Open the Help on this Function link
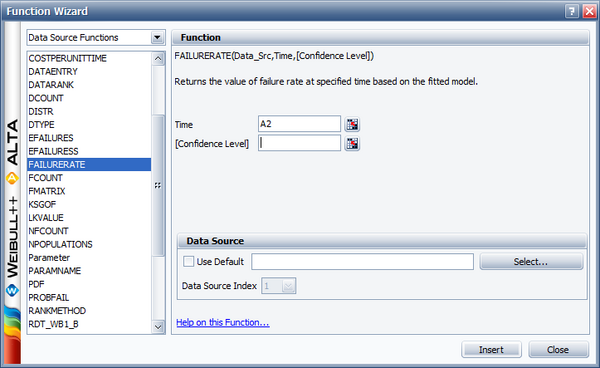 [223, 322]
